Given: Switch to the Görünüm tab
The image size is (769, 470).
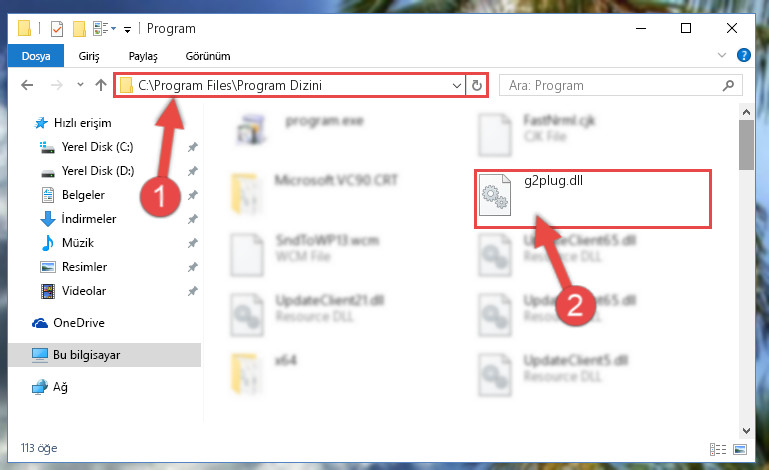Looking at the screenshot, I should [x=207, y=56].
